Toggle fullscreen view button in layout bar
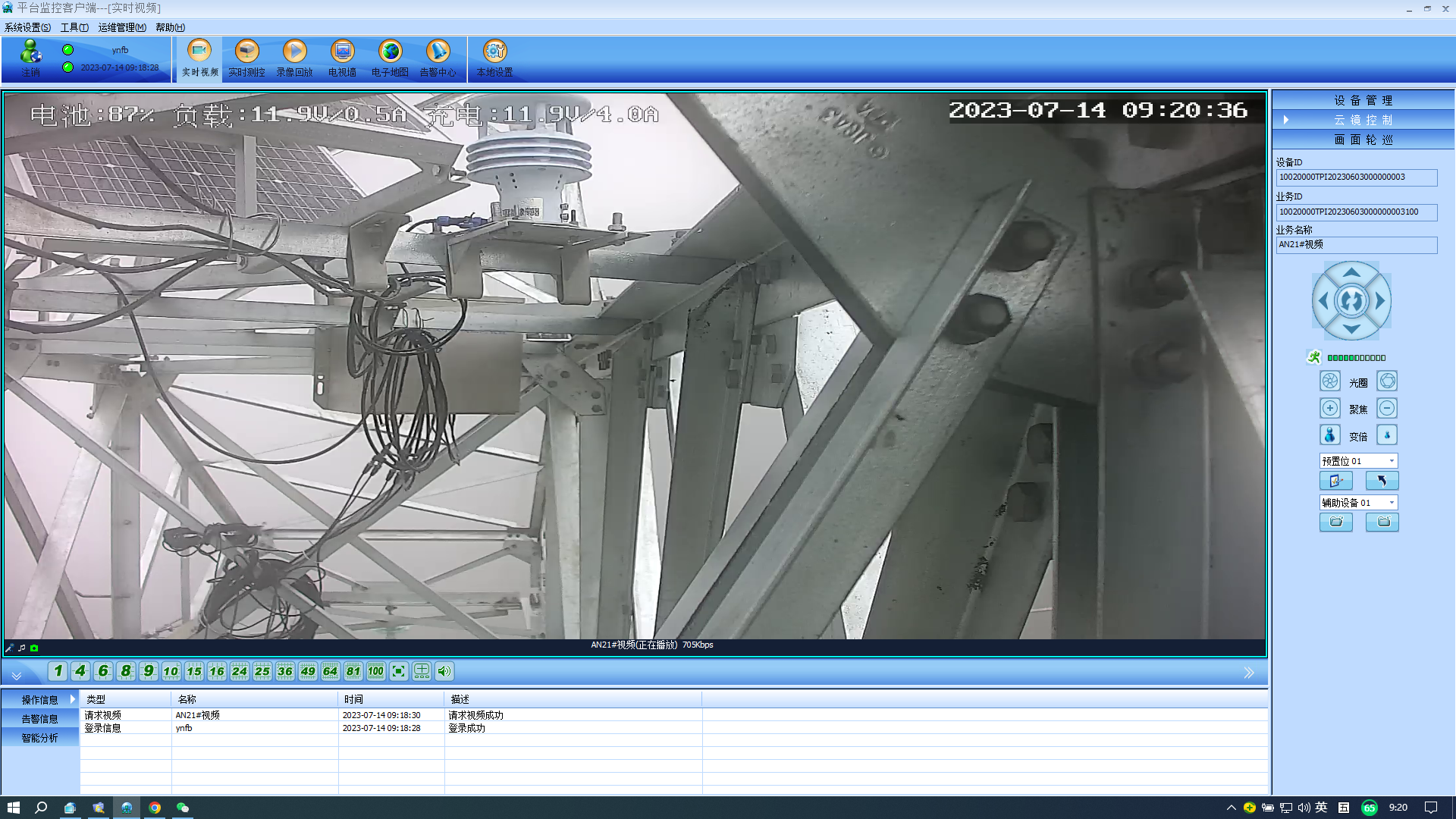The image size is (1456, 819). coord(399,671)
